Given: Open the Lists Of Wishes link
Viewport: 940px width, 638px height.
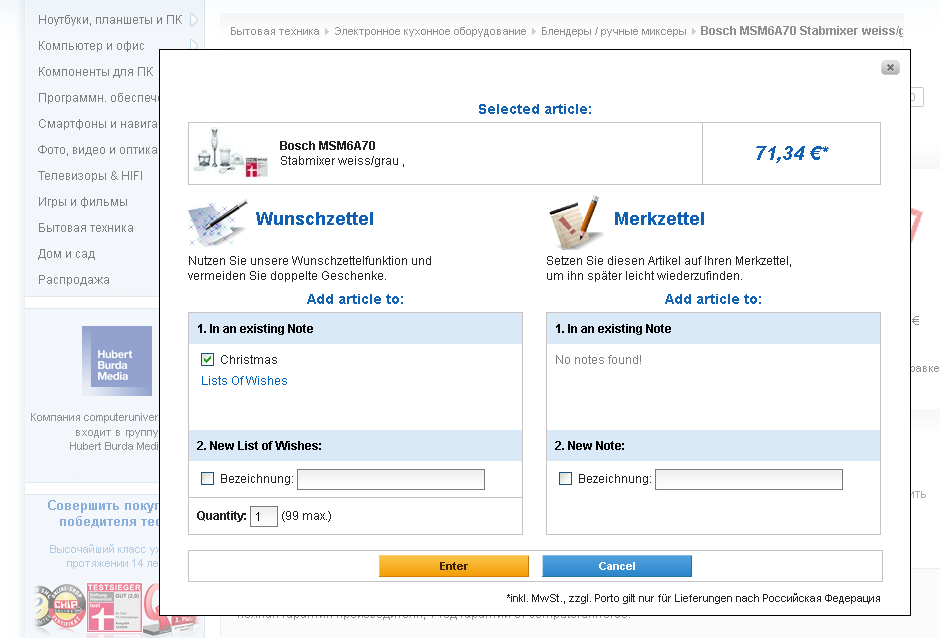Looking at the screenshot, I should click(x=244, y=381).
